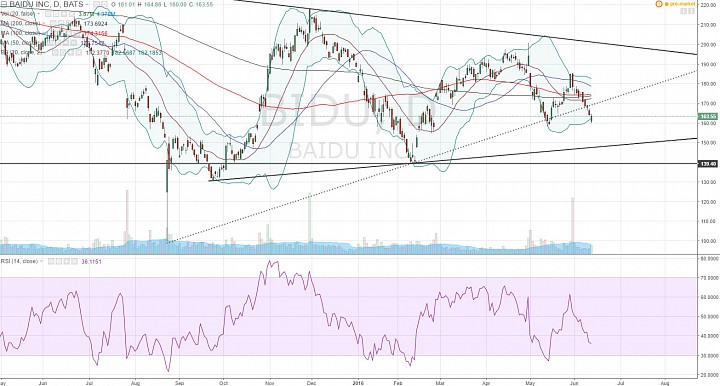Hide the BB (20, close, 2) indicator
The width and height of the screenshot is (720, 386).
pos(55,53)
